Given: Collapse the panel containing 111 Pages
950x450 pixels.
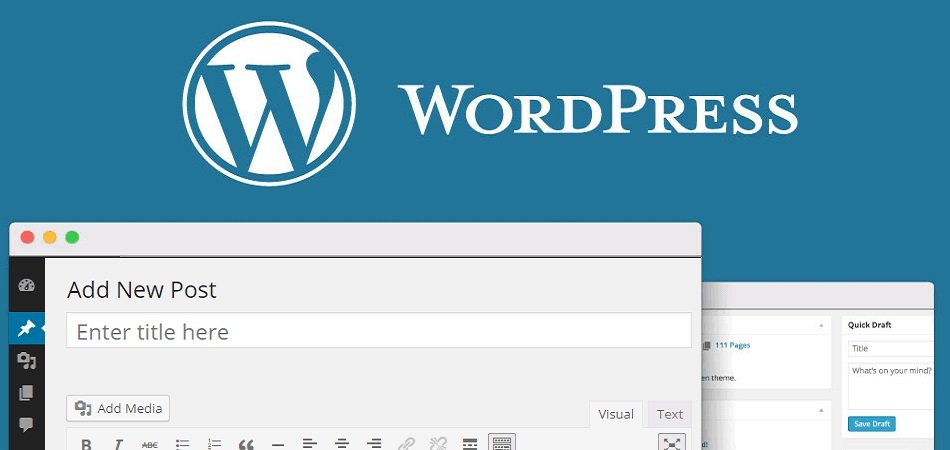Looking at the screenshot, I should coord(821,325).
